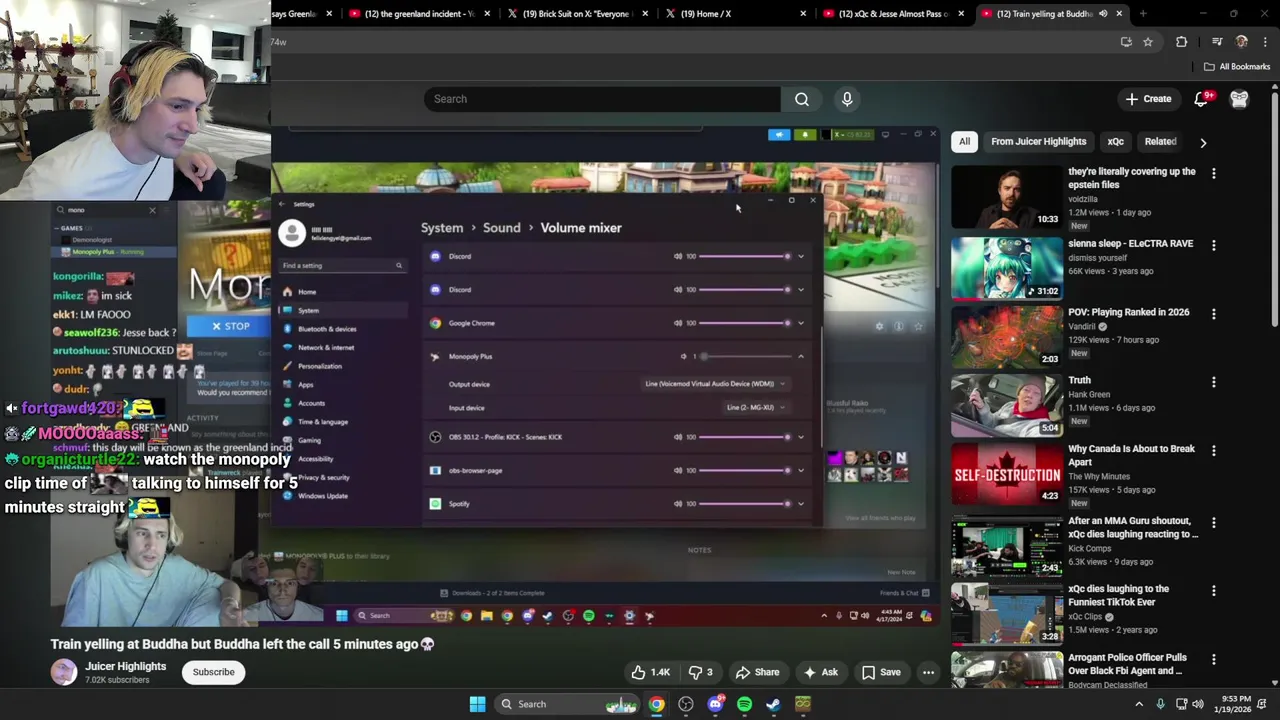The height and width of the screenshot is (720, 1280).
Task: Open more options for 'Why Canada Is About to Break Apart'
Action: tap(1213, 450)
